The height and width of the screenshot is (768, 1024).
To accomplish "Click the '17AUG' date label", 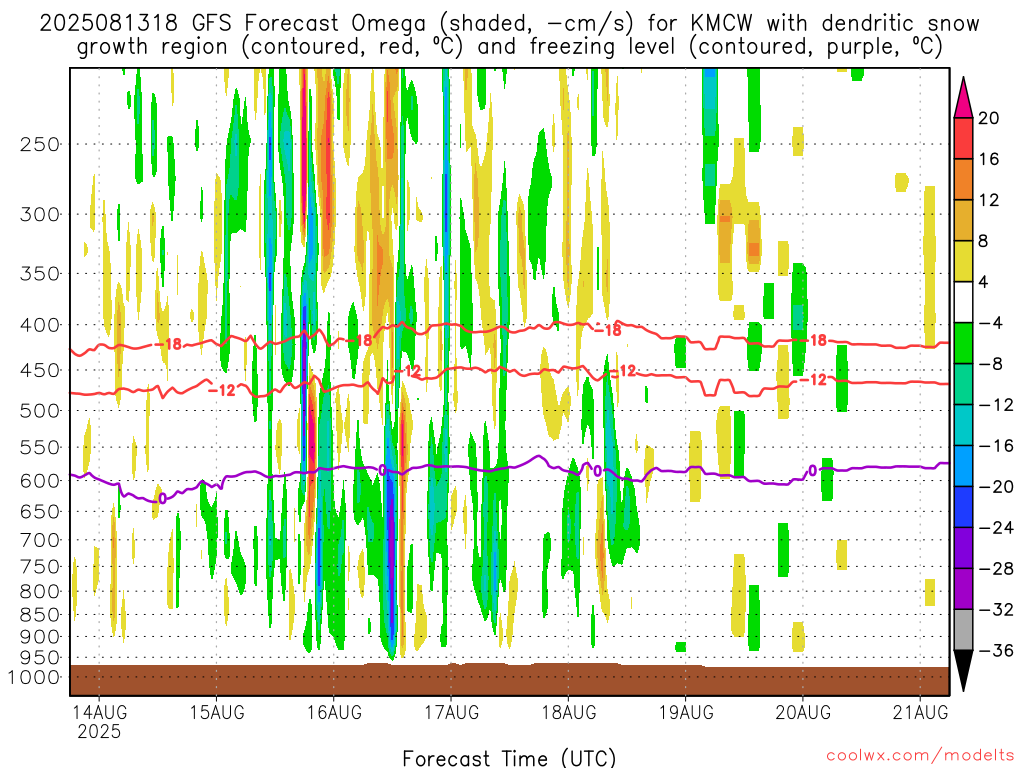I will coord(451,712).
